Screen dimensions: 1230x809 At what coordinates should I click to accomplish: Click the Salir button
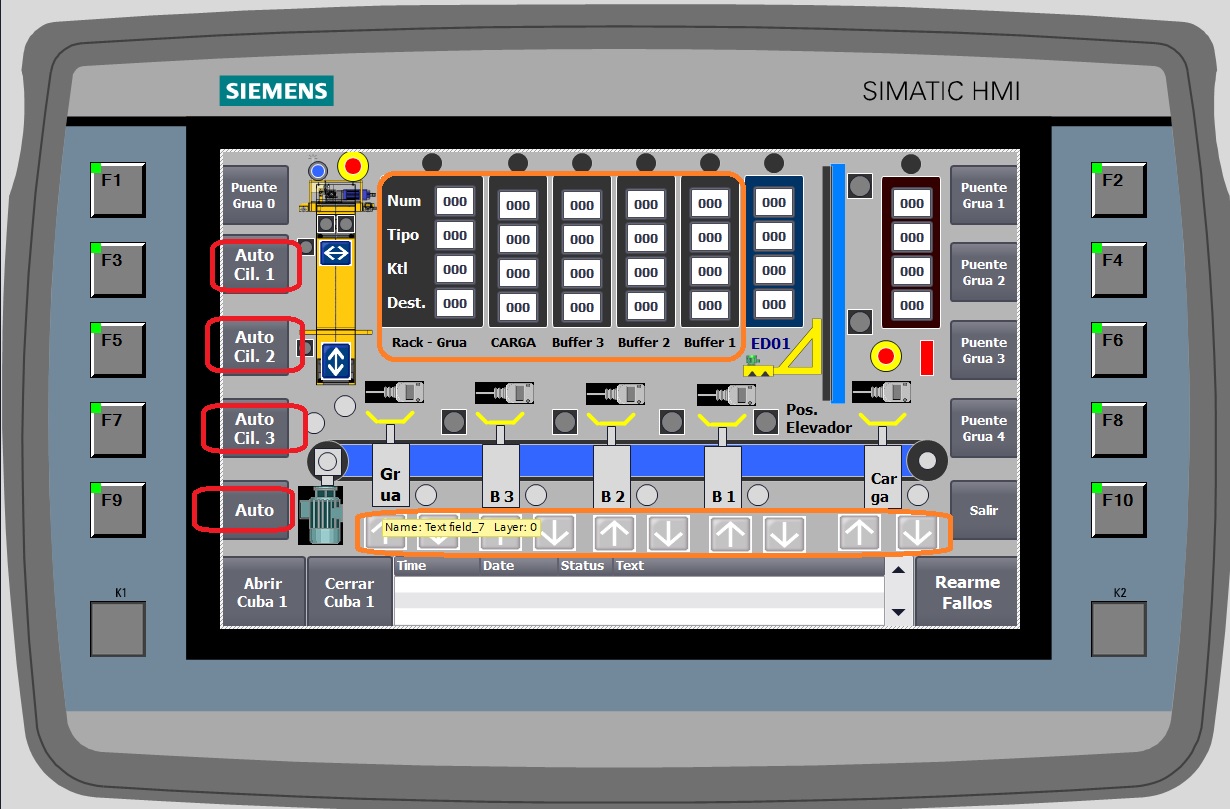(984, 510)
